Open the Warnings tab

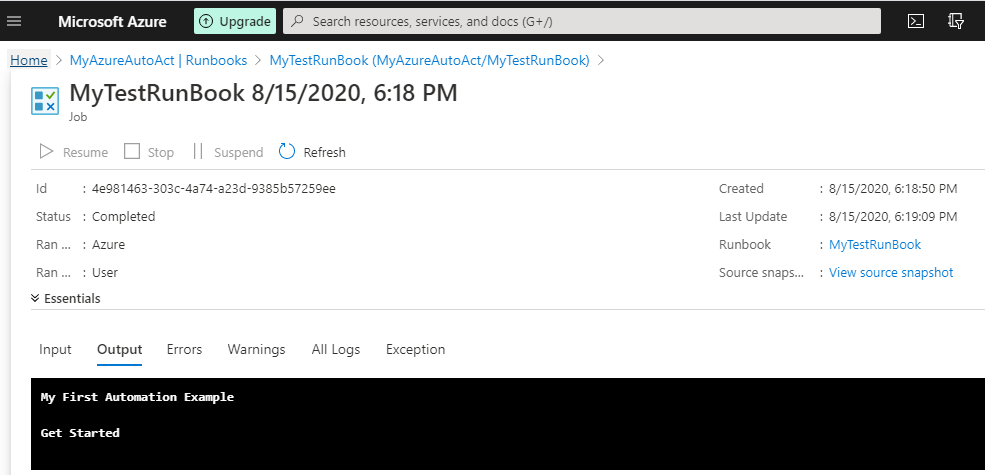[x=256, y=349]
